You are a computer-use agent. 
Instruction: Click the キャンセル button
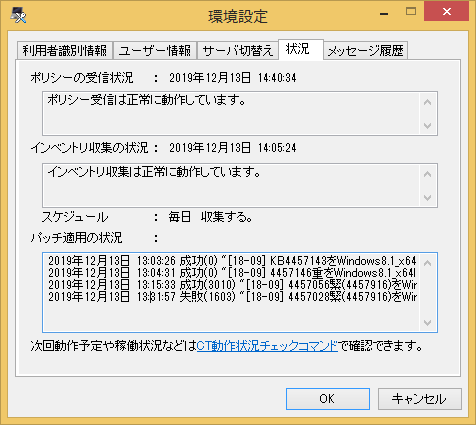[420, 399]
